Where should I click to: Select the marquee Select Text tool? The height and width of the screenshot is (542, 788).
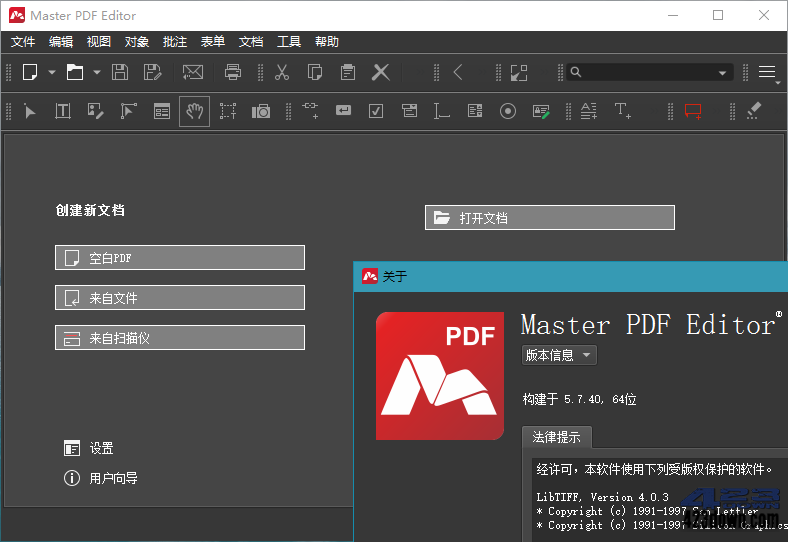pos(228,111)
